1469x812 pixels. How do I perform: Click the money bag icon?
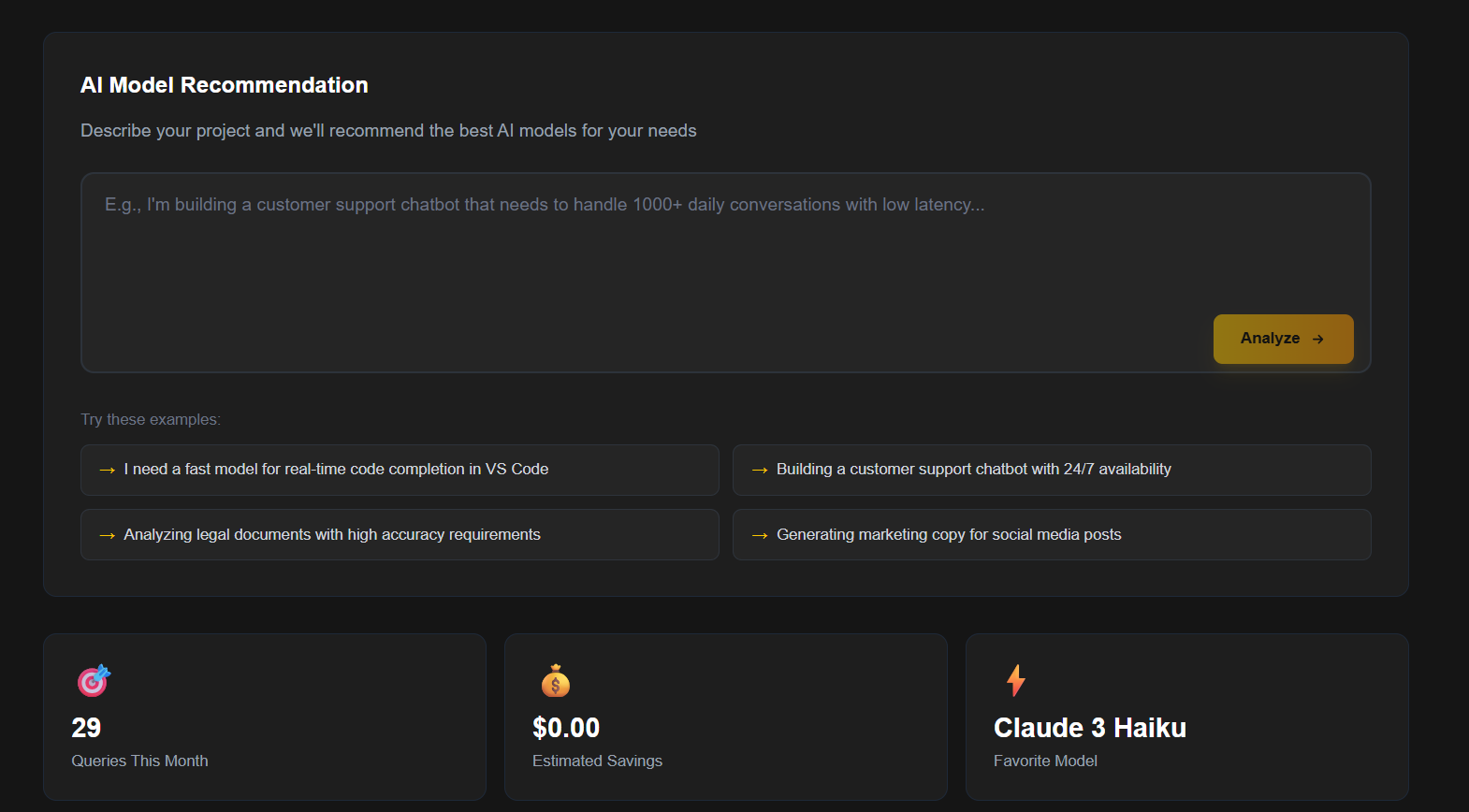coord(555,681)
